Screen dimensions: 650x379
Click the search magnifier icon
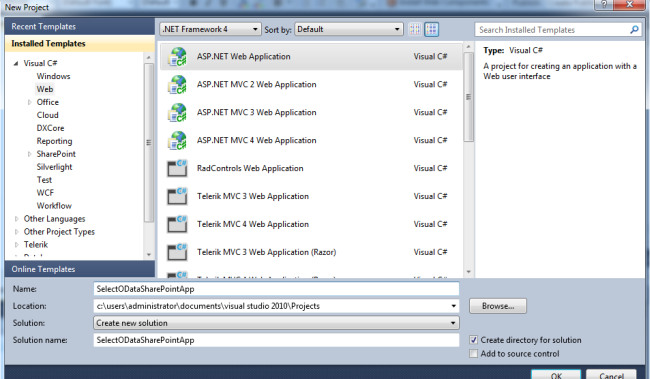pyautogui.click(x=634, y=30)
